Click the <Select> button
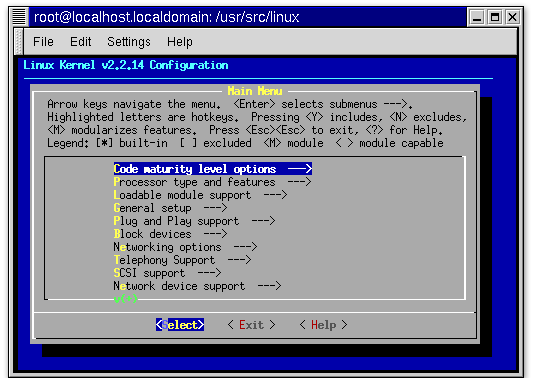This screenshot has width=534, height=378. coord(180,325)
